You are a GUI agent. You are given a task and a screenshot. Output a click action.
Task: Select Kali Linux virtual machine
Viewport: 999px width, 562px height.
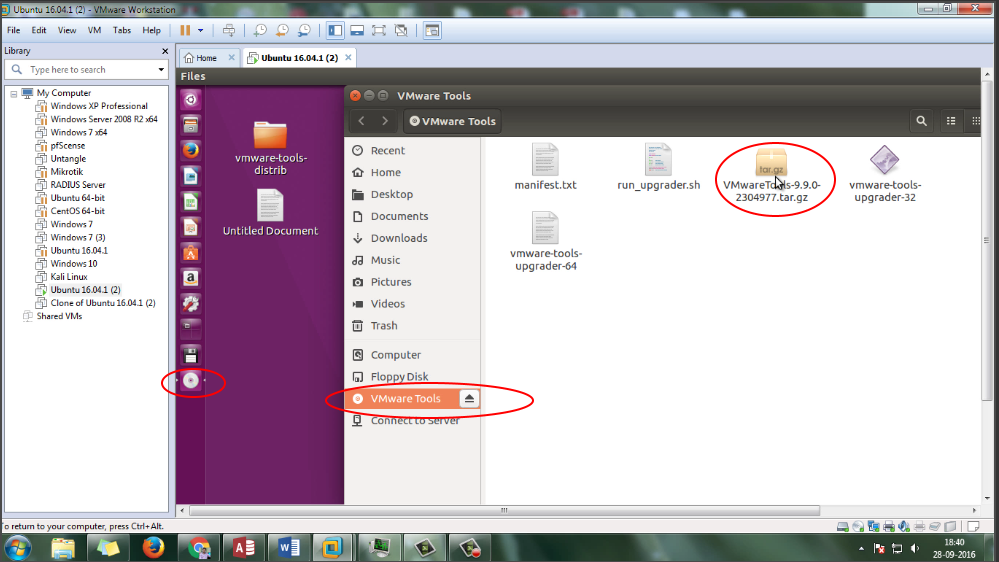[x=69, y=277]
